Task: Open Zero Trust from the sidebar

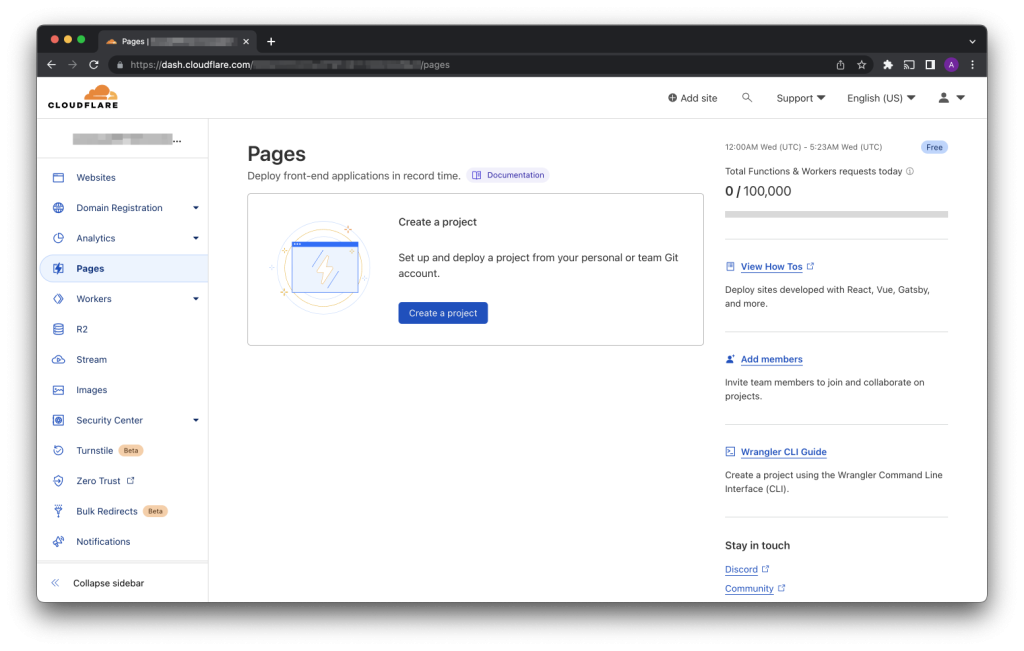Action: pyautogui.click(x=98, y=481)
